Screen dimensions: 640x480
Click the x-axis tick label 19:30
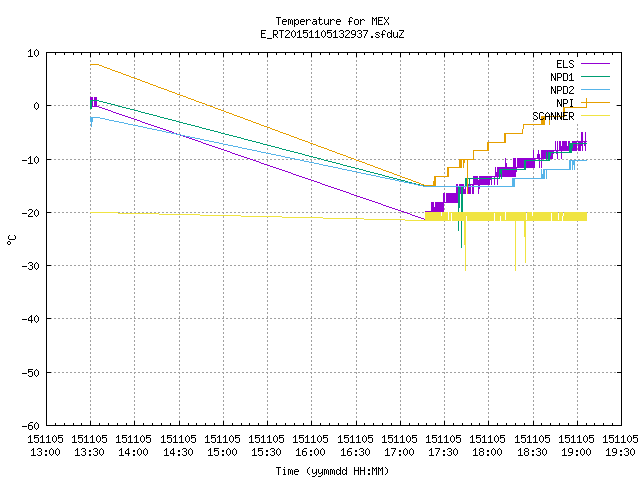pyautogui.click(x=620, y=452)
